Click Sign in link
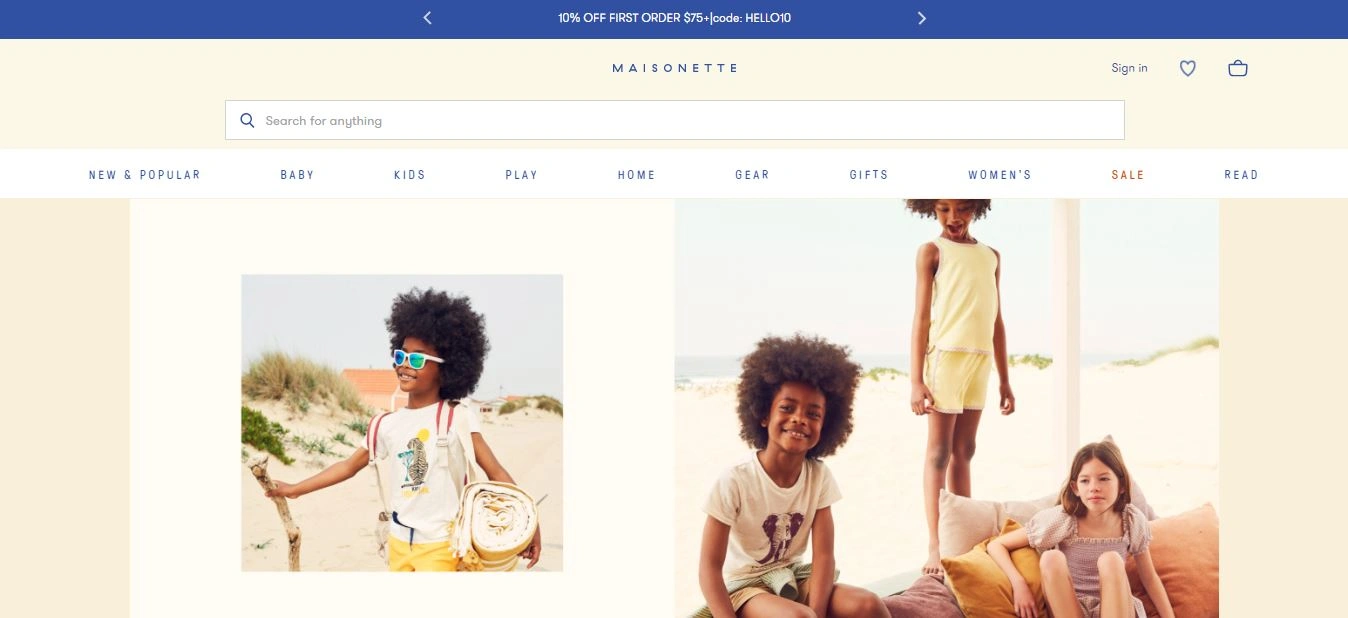Viewport: 1348px width, 618px height. [x=1129, y=68]
